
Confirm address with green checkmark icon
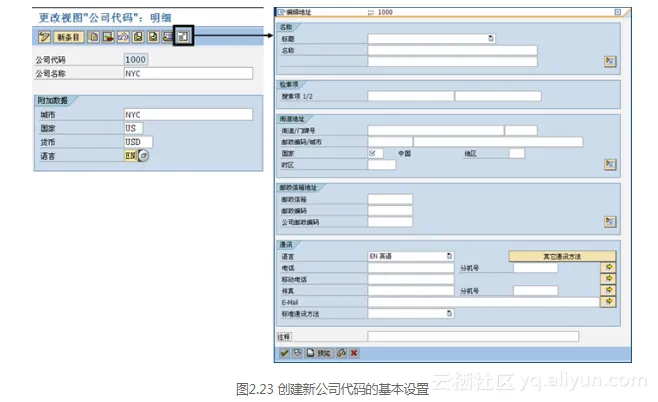click(284, 353)
